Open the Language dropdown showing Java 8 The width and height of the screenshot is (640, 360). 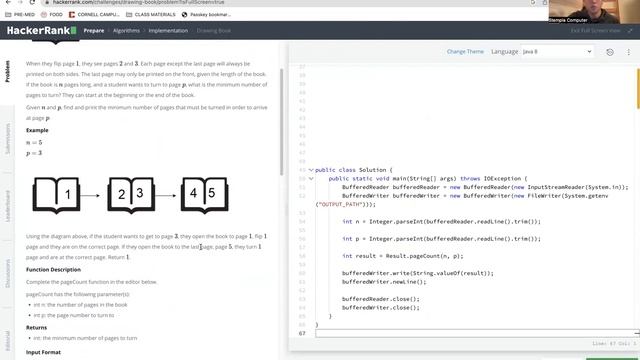click(557, 52)
